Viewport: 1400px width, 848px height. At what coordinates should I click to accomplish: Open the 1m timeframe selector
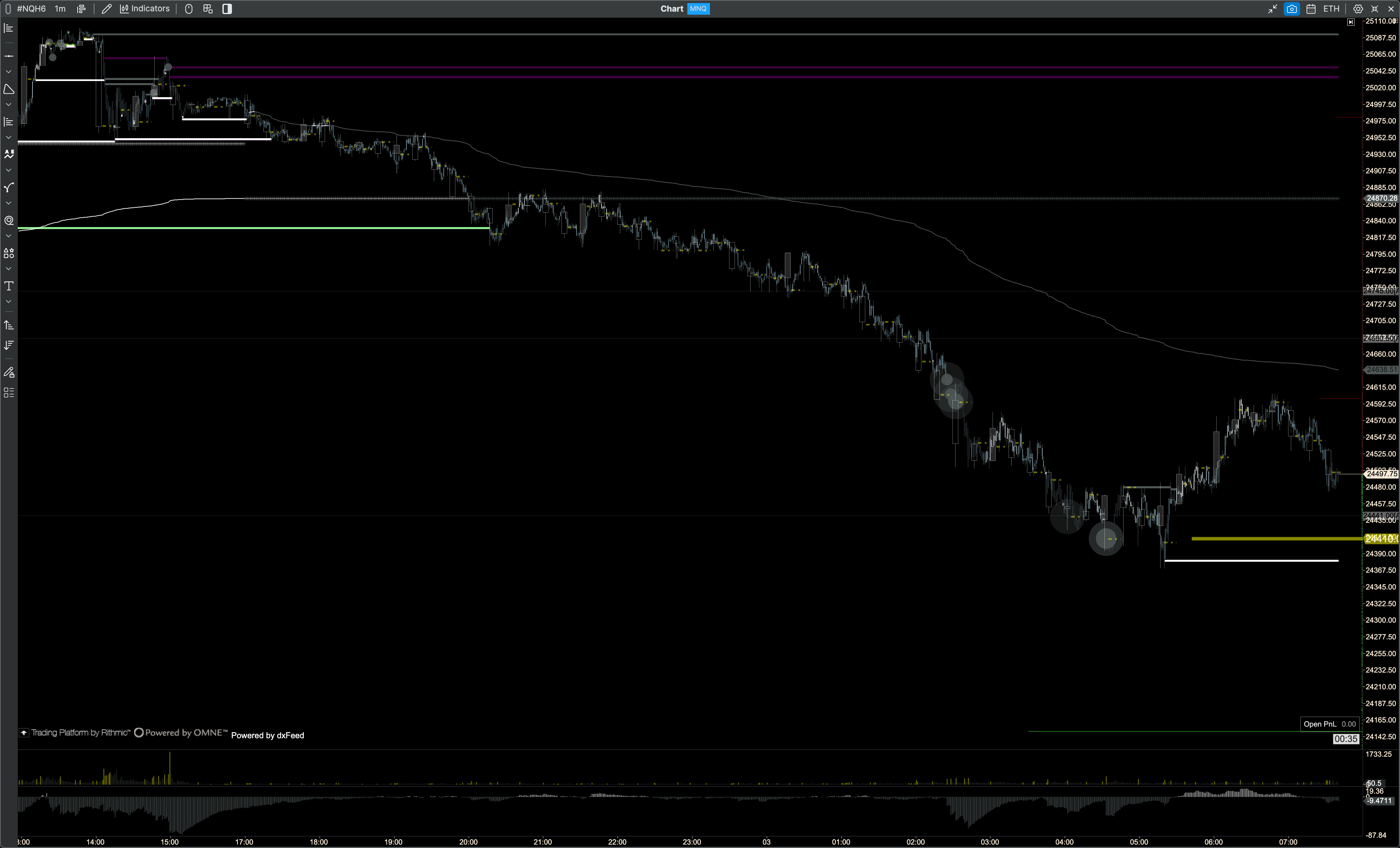point(60,9)
